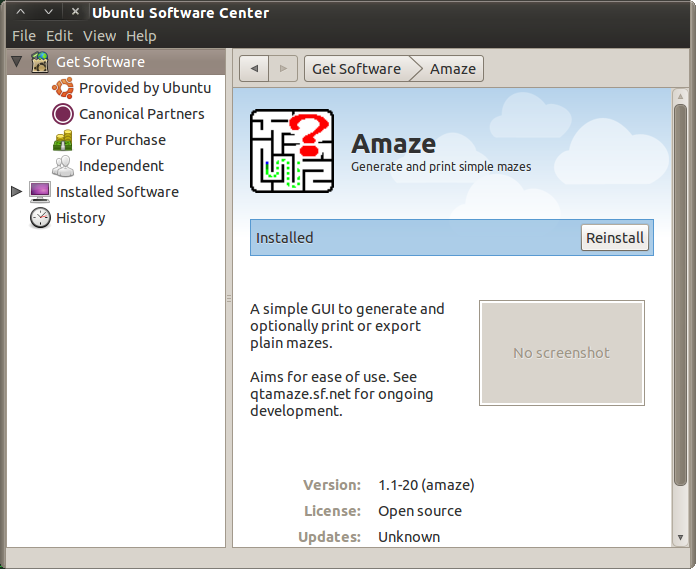The width and height of the screenshot is (696, 569).
Task: Click the Get Software shopping bag icon
Action: (40, 62)
